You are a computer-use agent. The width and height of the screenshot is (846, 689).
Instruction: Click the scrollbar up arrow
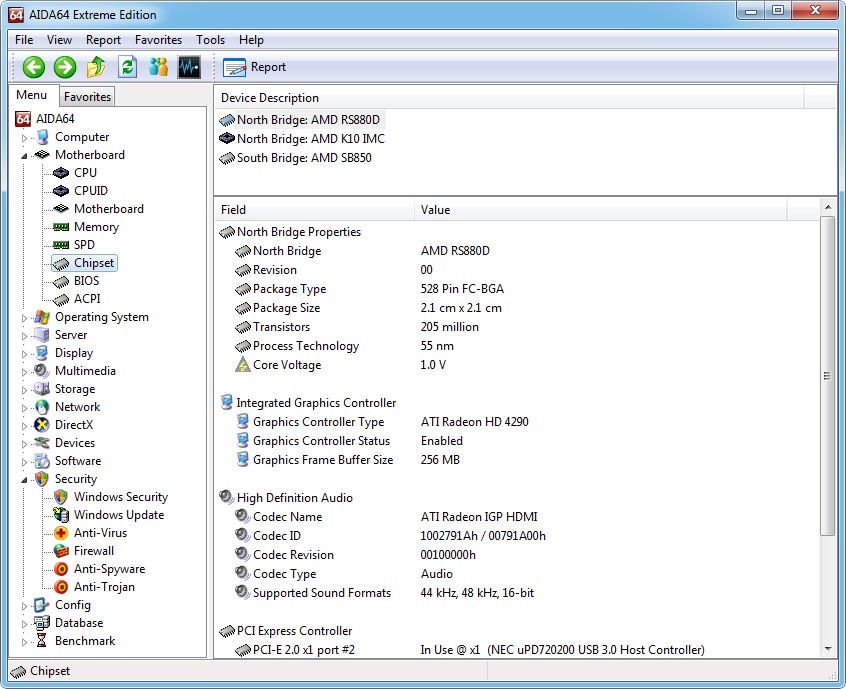click(x=828, y=207)
